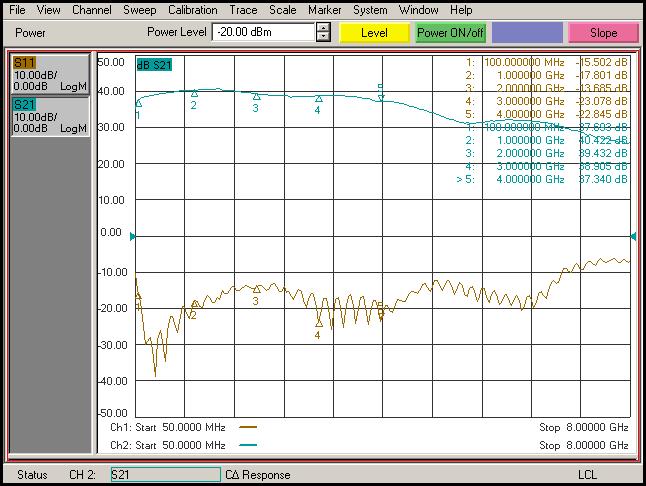646x486 pixels.
Task: Click the yellow Level button
Action: click(x=374, y=33)
